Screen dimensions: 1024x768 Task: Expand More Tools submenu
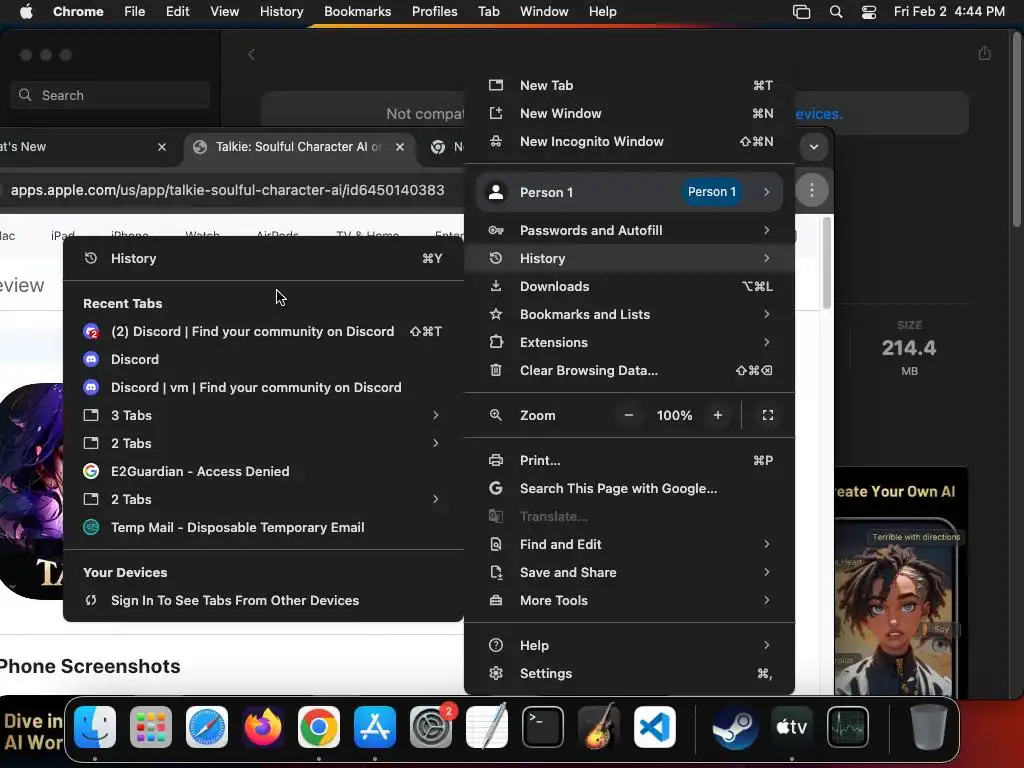coord(630,601)
